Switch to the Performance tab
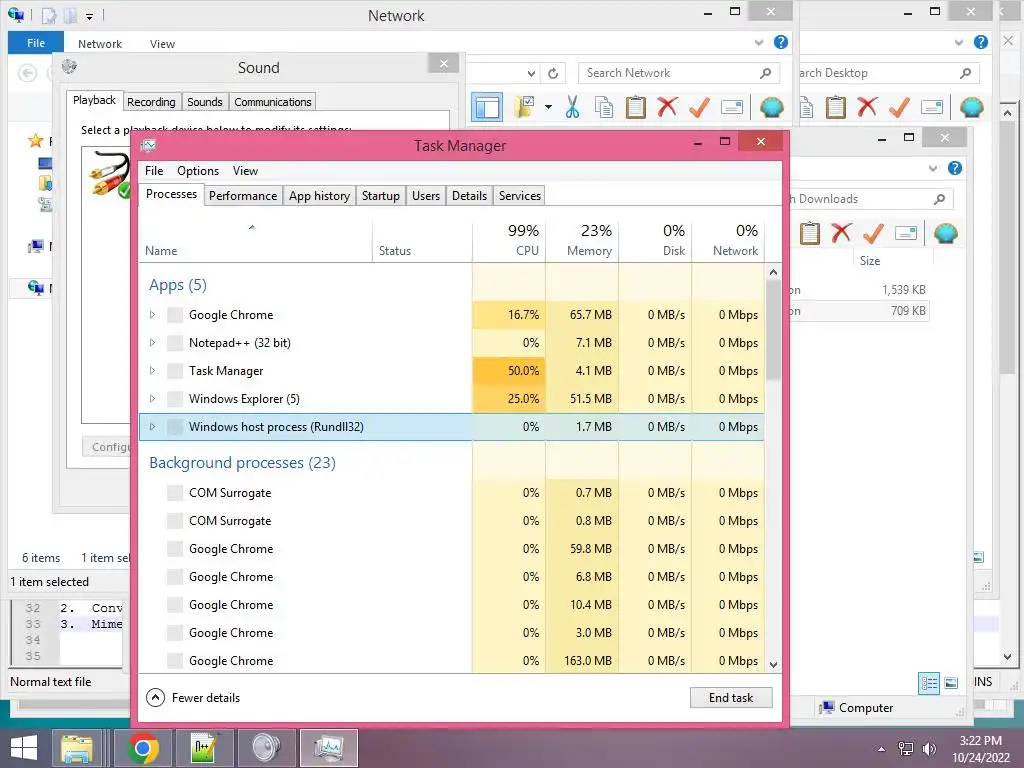The width and height of the screenshot is (1024, 768). coord(243,196)
